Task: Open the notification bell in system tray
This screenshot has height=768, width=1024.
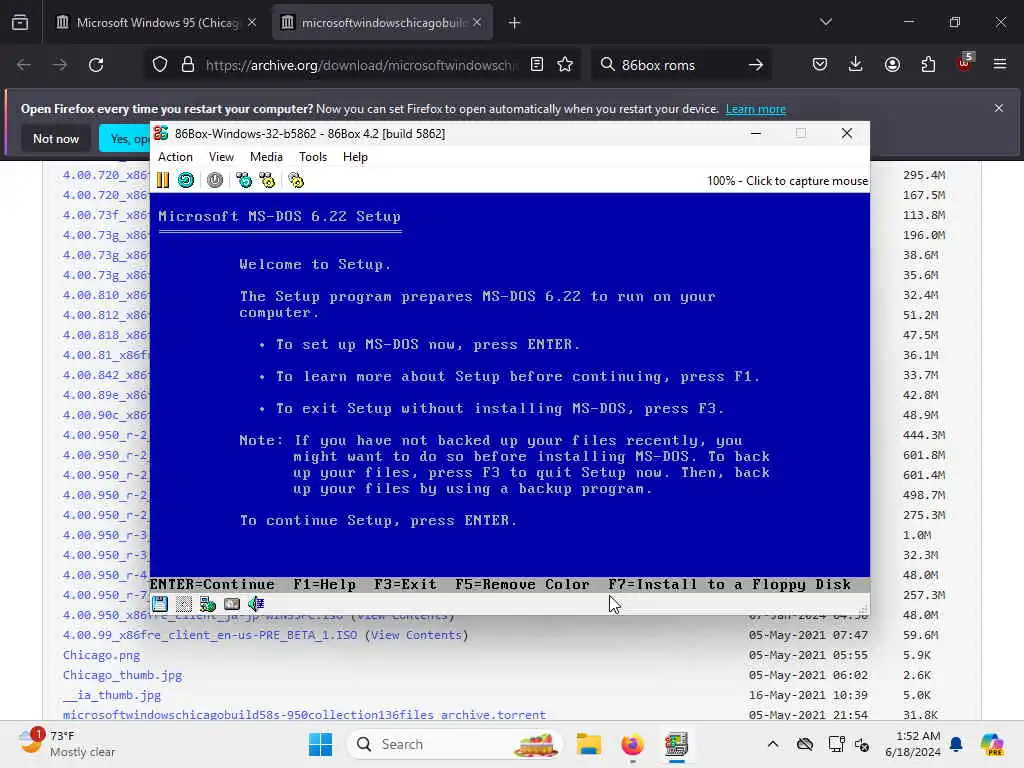Action: pyautogui.click(x=956, y=744)
